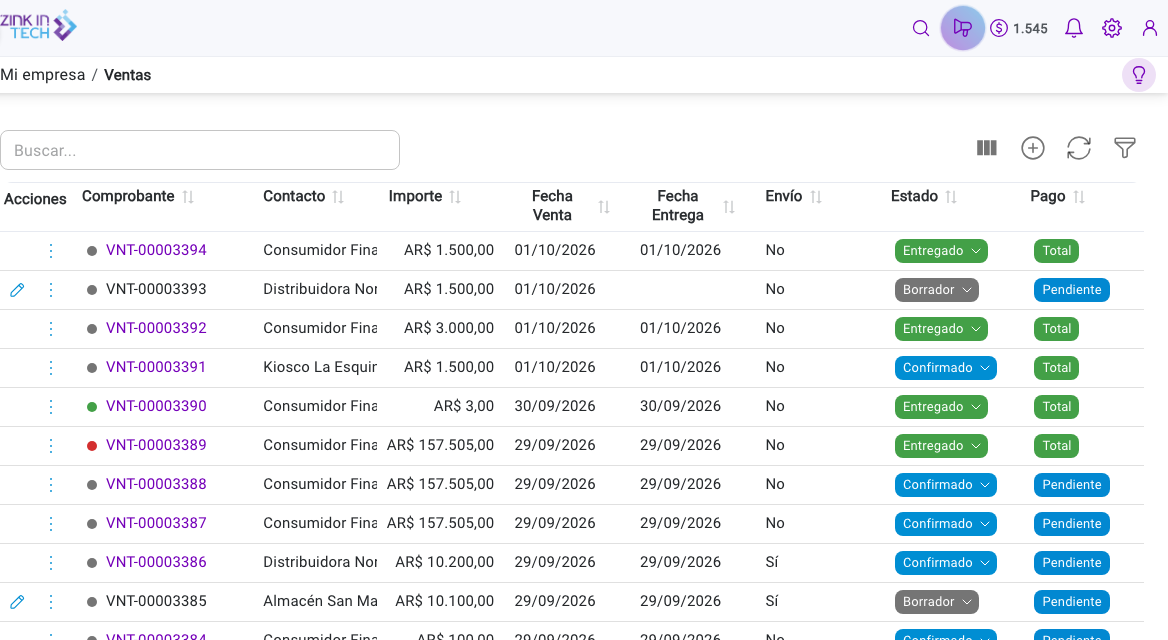
Task: Sort by the Estado column
Action: 951,197
